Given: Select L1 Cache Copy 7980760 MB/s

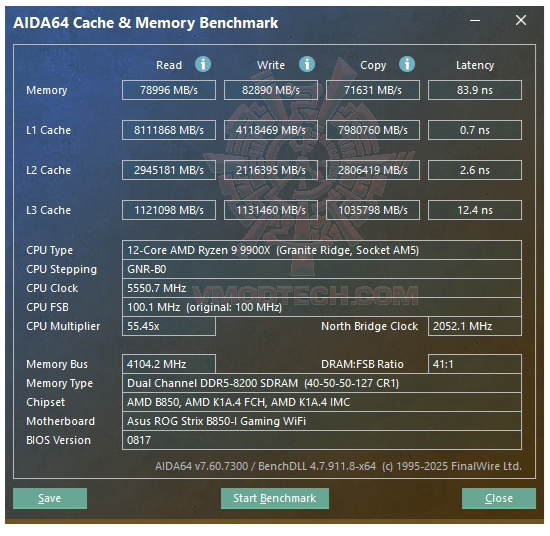Looking at the screenshot, I should [373, 130].
